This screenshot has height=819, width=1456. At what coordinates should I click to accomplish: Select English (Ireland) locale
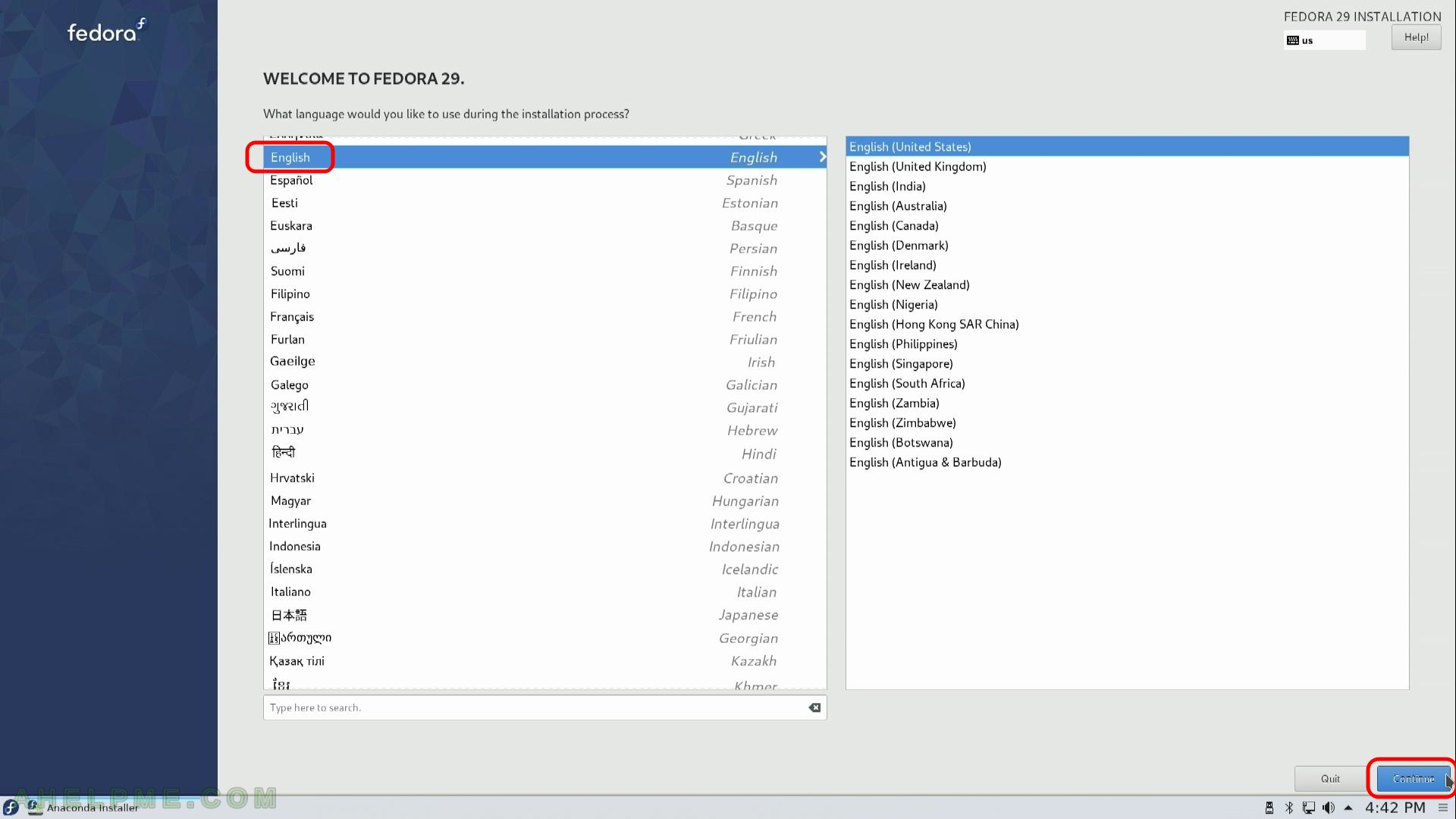coord(1127,265)
